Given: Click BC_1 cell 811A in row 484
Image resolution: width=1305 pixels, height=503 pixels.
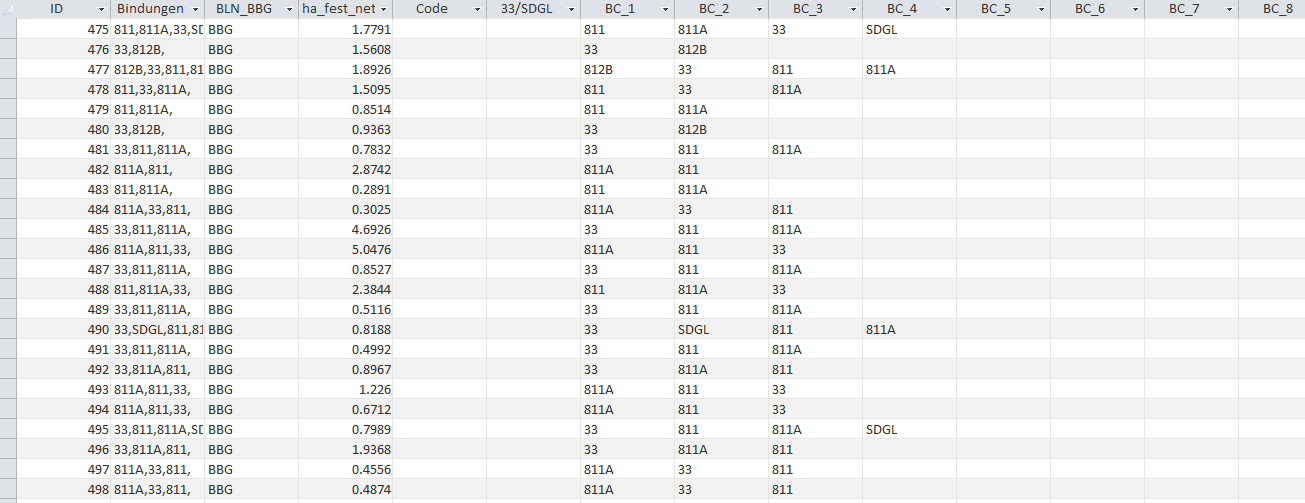Looking at the screenshot, I should coord(628,209).
